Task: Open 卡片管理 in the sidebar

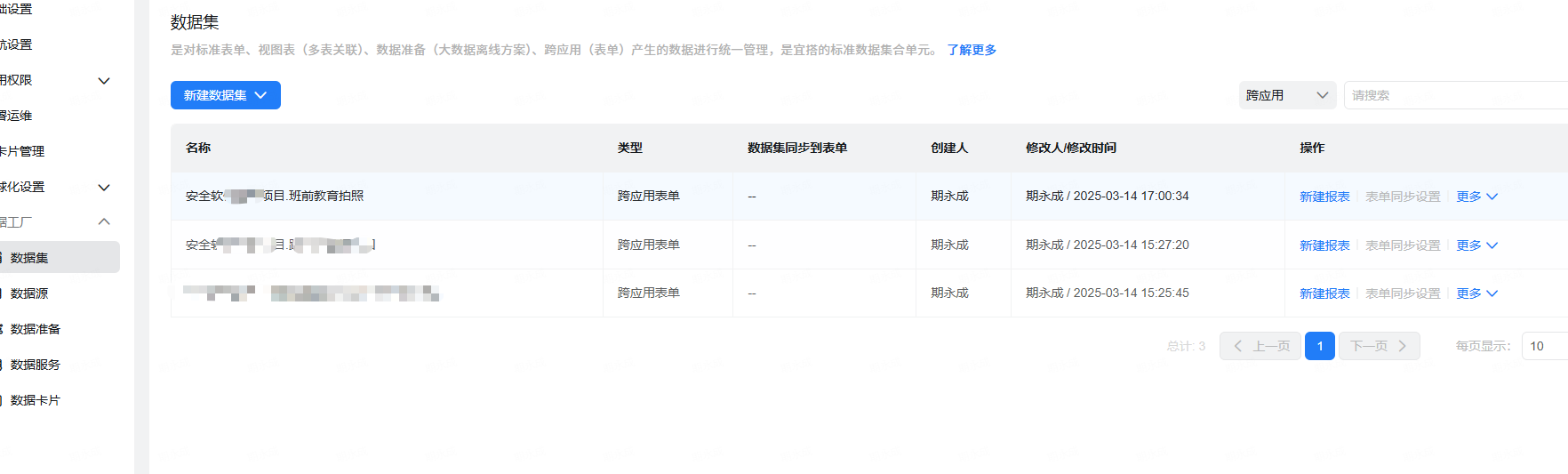Action: pos(23,151)
